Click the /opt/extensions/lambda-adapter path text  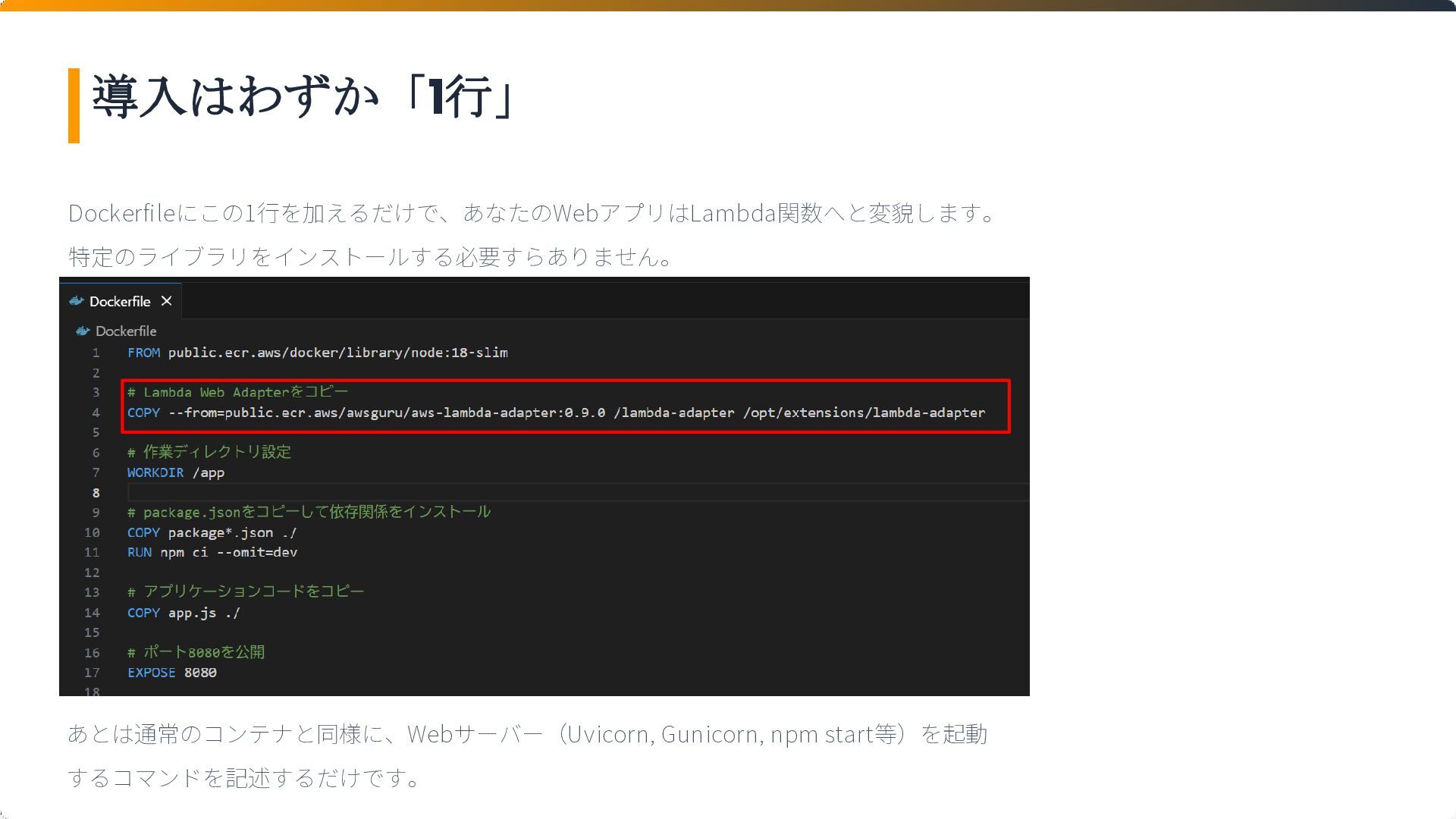(x=864, y=413)
